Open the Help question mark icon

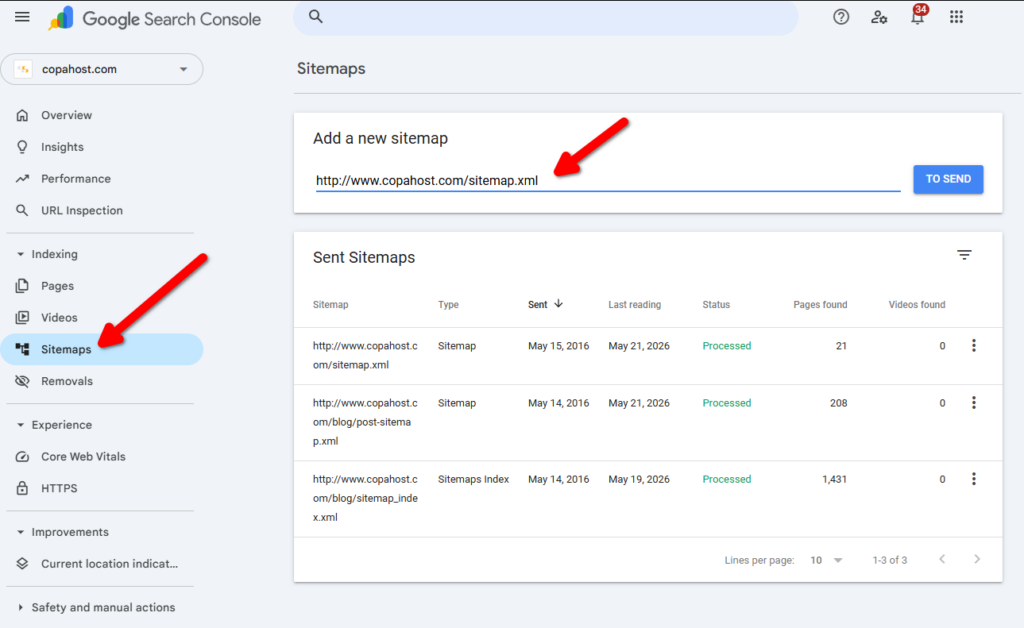click(x=841, y=17)
